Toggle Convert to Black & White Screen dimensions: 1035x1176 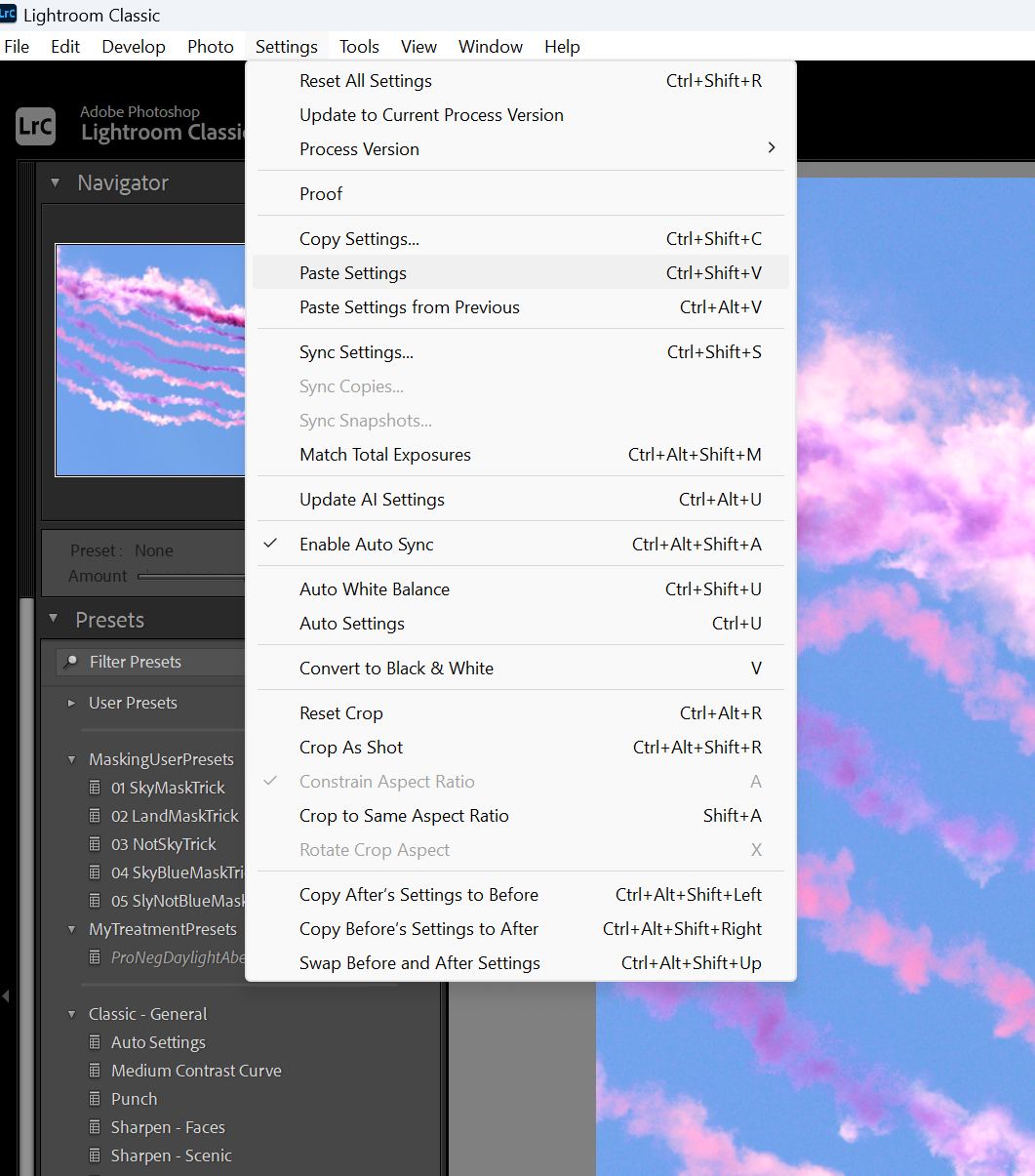(395, 668)
